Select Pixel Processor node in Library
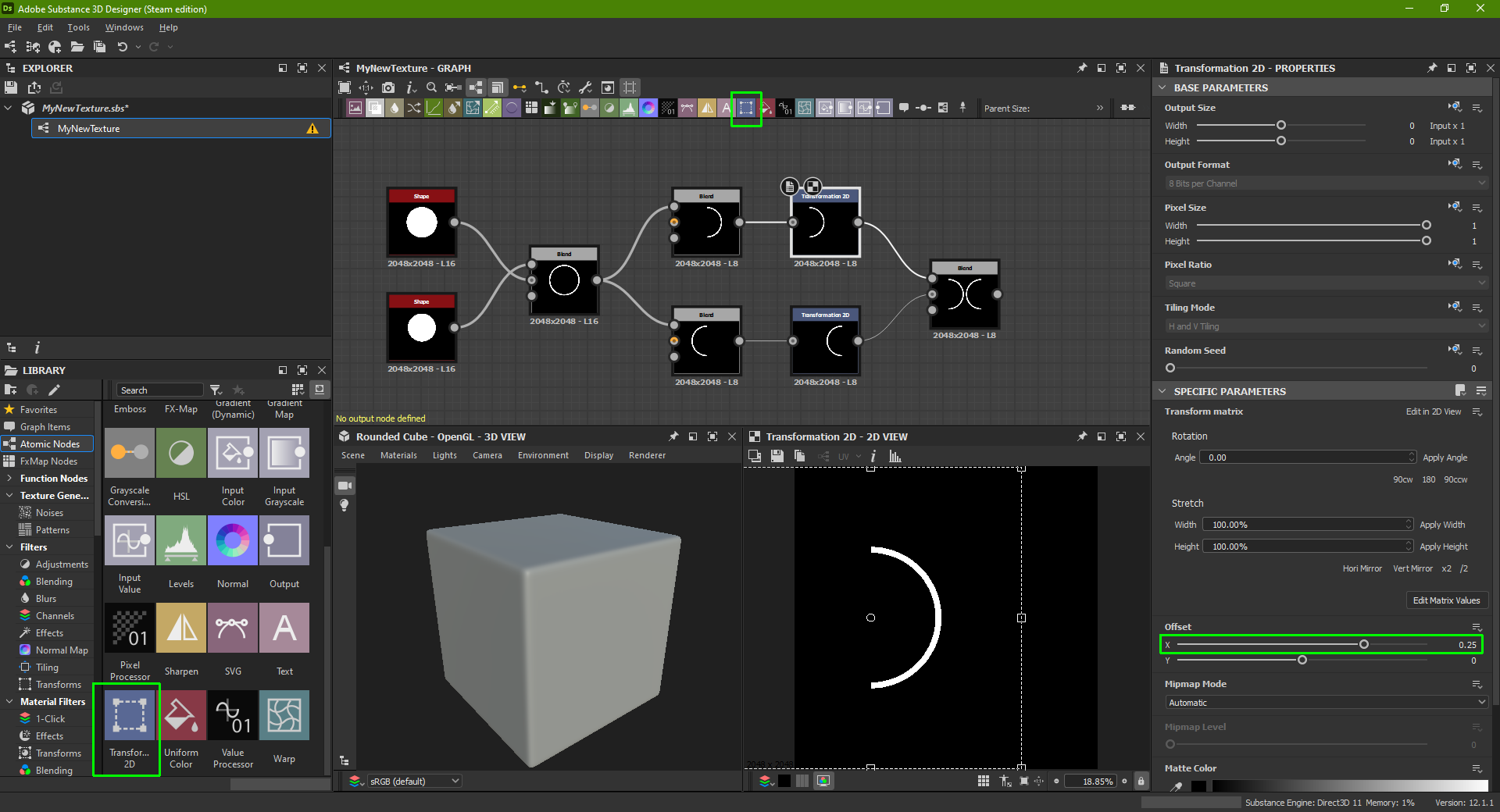 coord(130,627)
